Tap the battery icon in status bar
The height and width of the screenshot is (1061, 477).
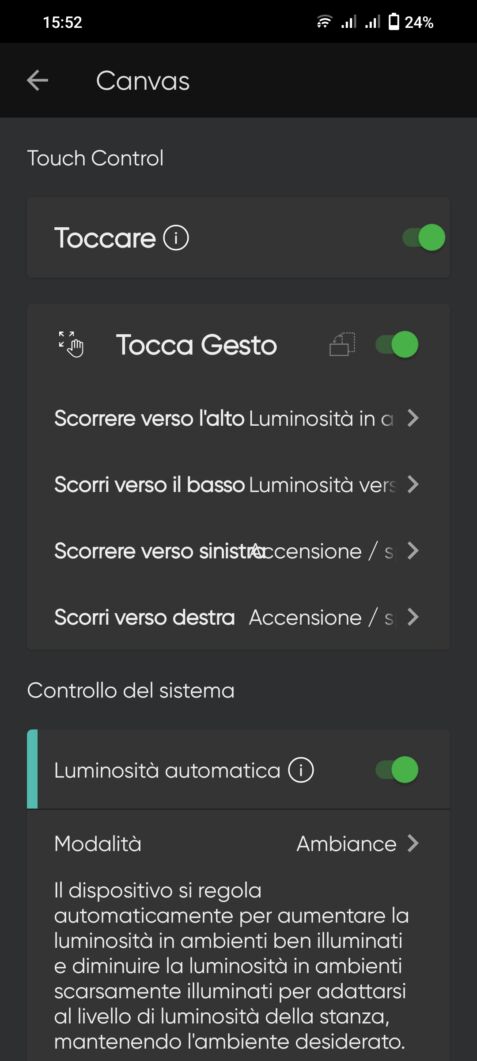coord(393,22)
